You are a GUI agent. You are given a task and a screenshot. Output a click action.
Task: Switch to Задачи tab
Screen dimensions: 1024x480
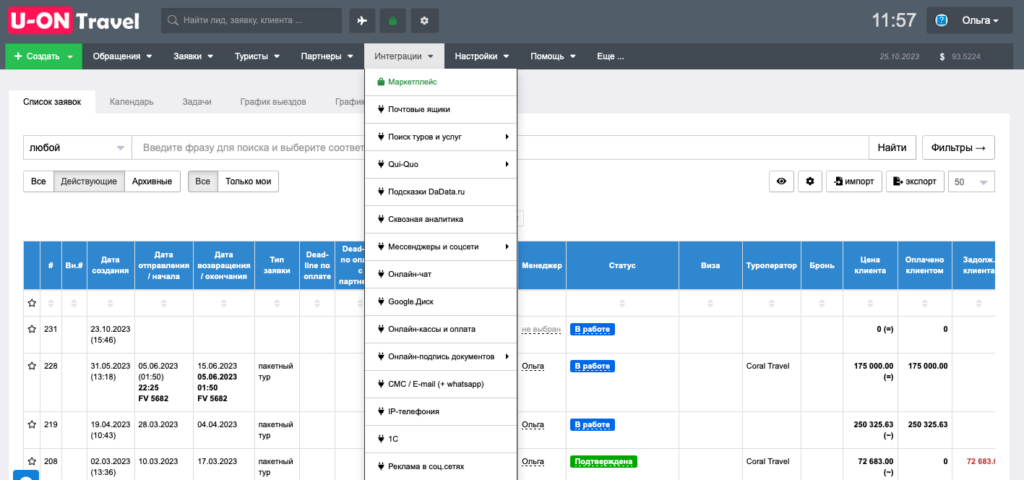click(x=197, y=102)
